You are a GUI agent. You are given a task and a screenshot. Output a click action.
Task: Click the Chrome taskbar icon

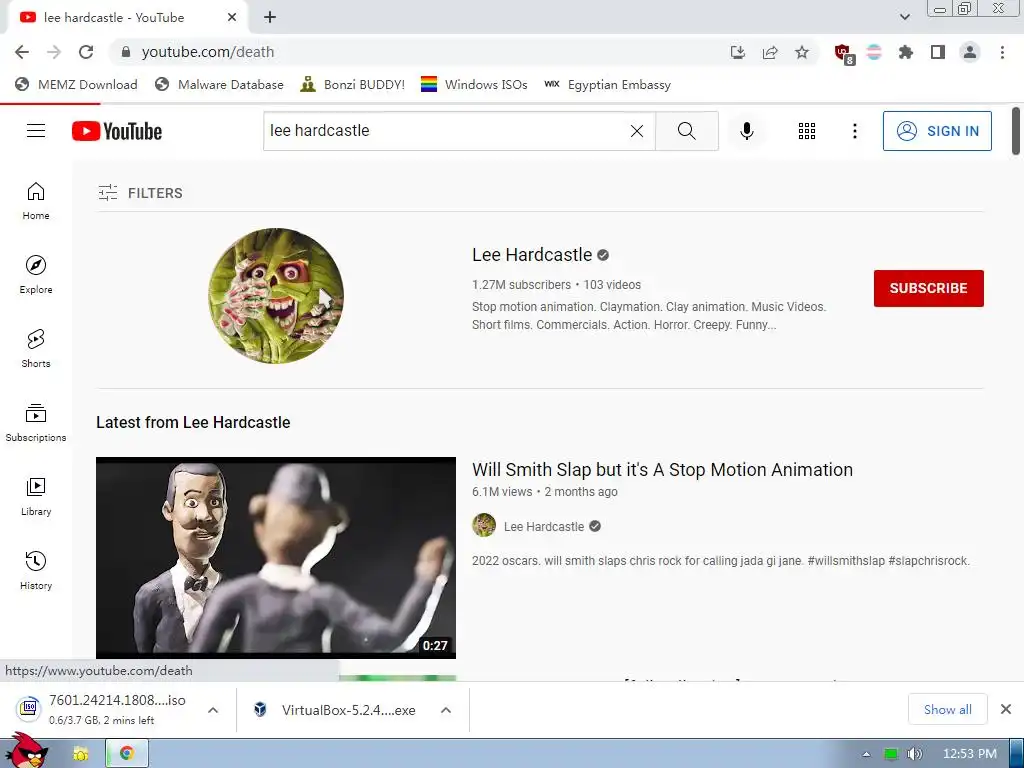(x=127, y=753)
